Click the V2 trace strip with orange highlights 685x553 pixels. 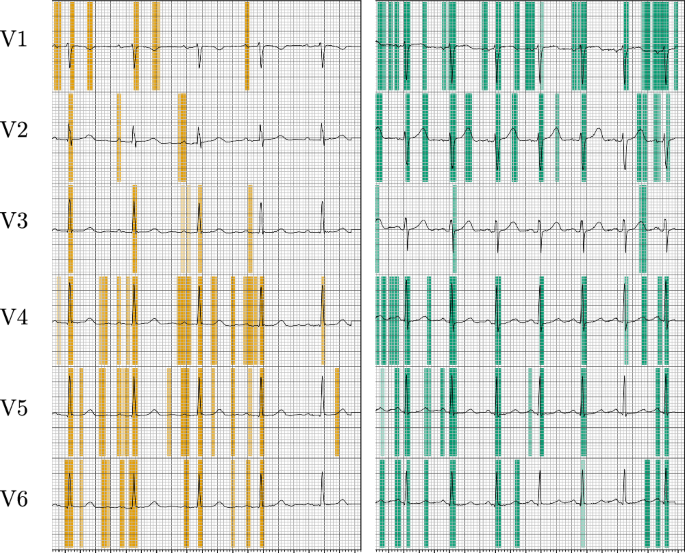207,137
